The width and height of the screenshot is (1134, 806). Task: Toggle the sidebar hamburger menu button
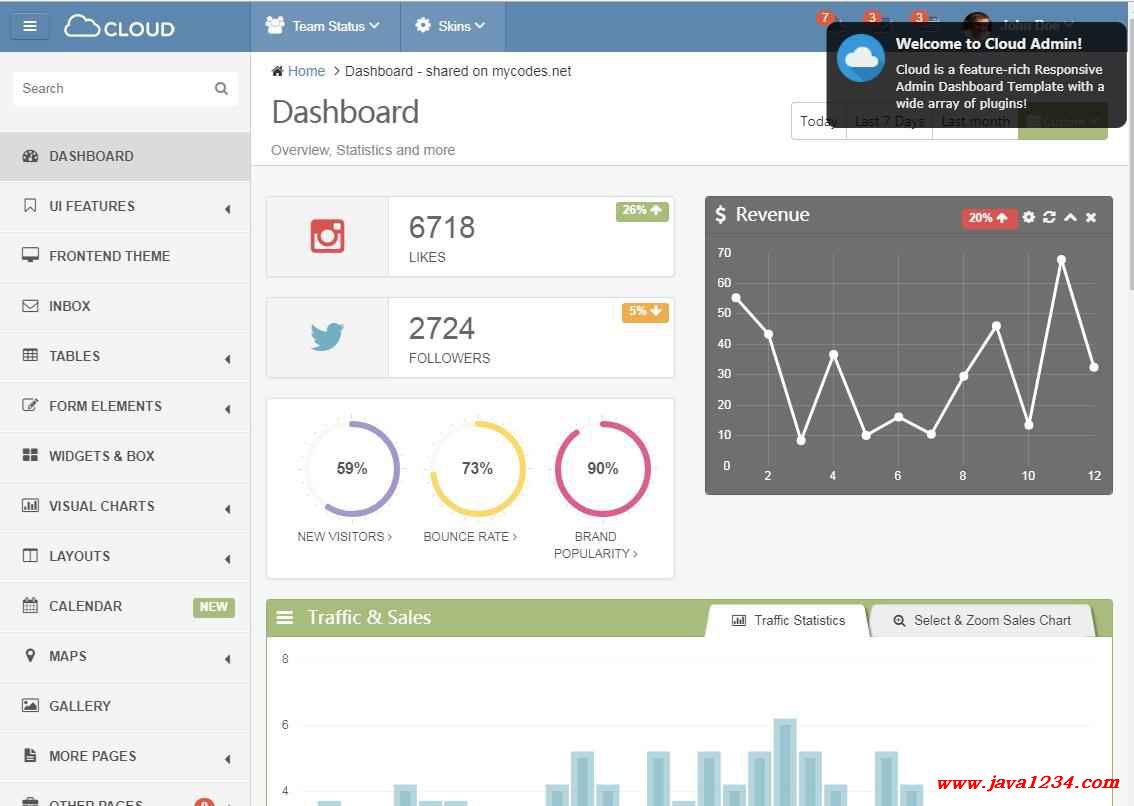coord(30,26)
